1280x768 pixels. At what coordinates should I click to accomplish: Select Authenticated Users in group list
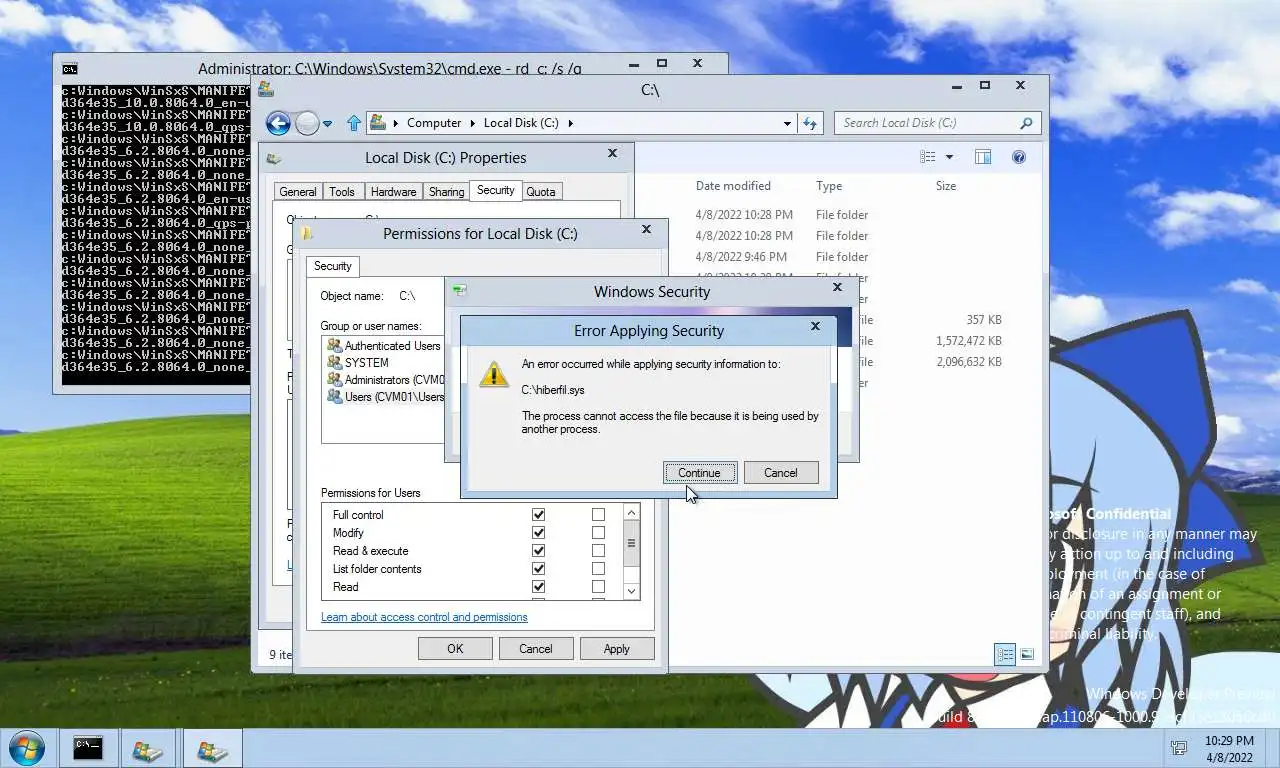385,346
